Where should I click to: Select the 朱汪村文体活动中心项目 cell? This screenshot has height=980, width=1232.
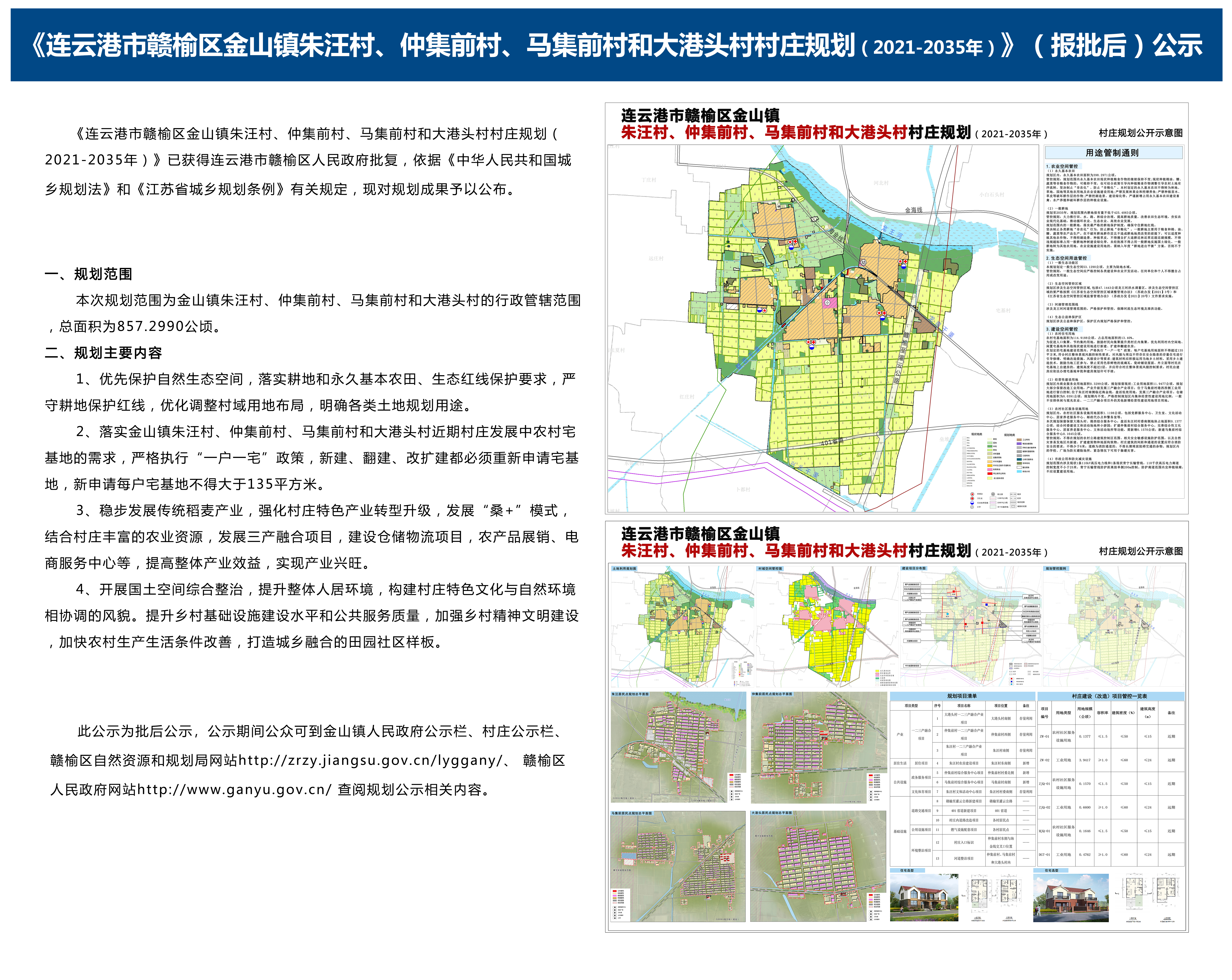pyautogui.click(x=964, y=791)
